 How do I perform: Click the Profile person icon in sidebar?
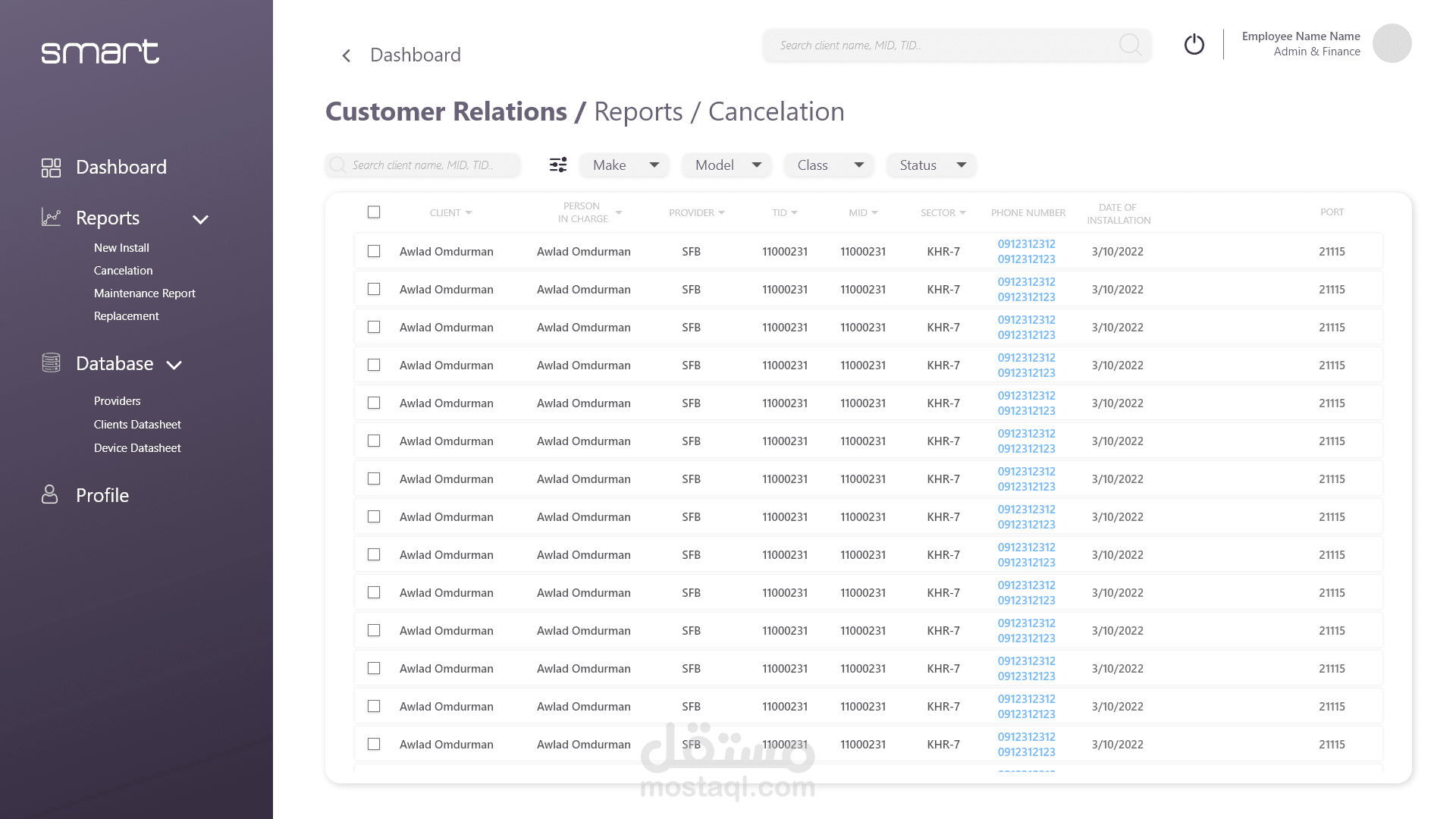[49, 495]
